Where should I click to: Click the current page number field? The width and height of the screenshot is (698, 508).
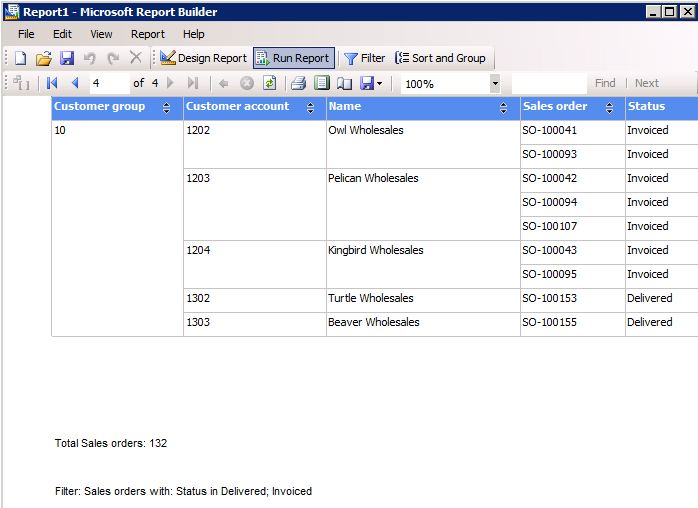coord(110,83)
